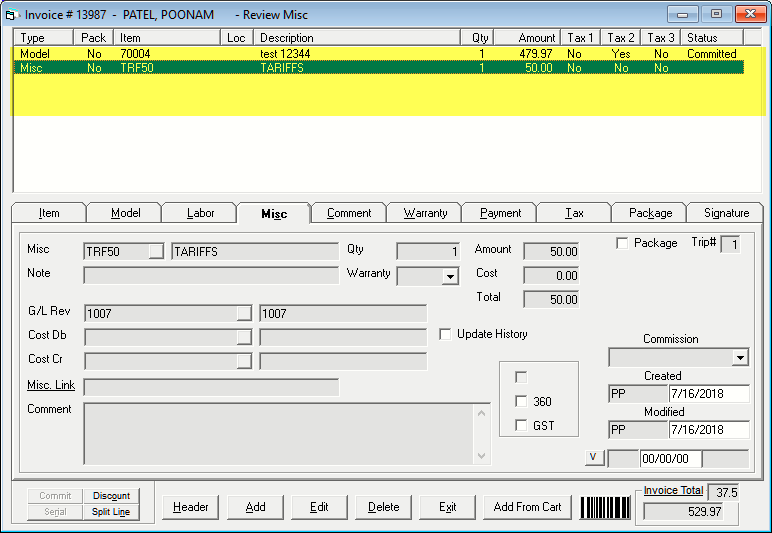Open the Labor tab

tap(200, 213)
